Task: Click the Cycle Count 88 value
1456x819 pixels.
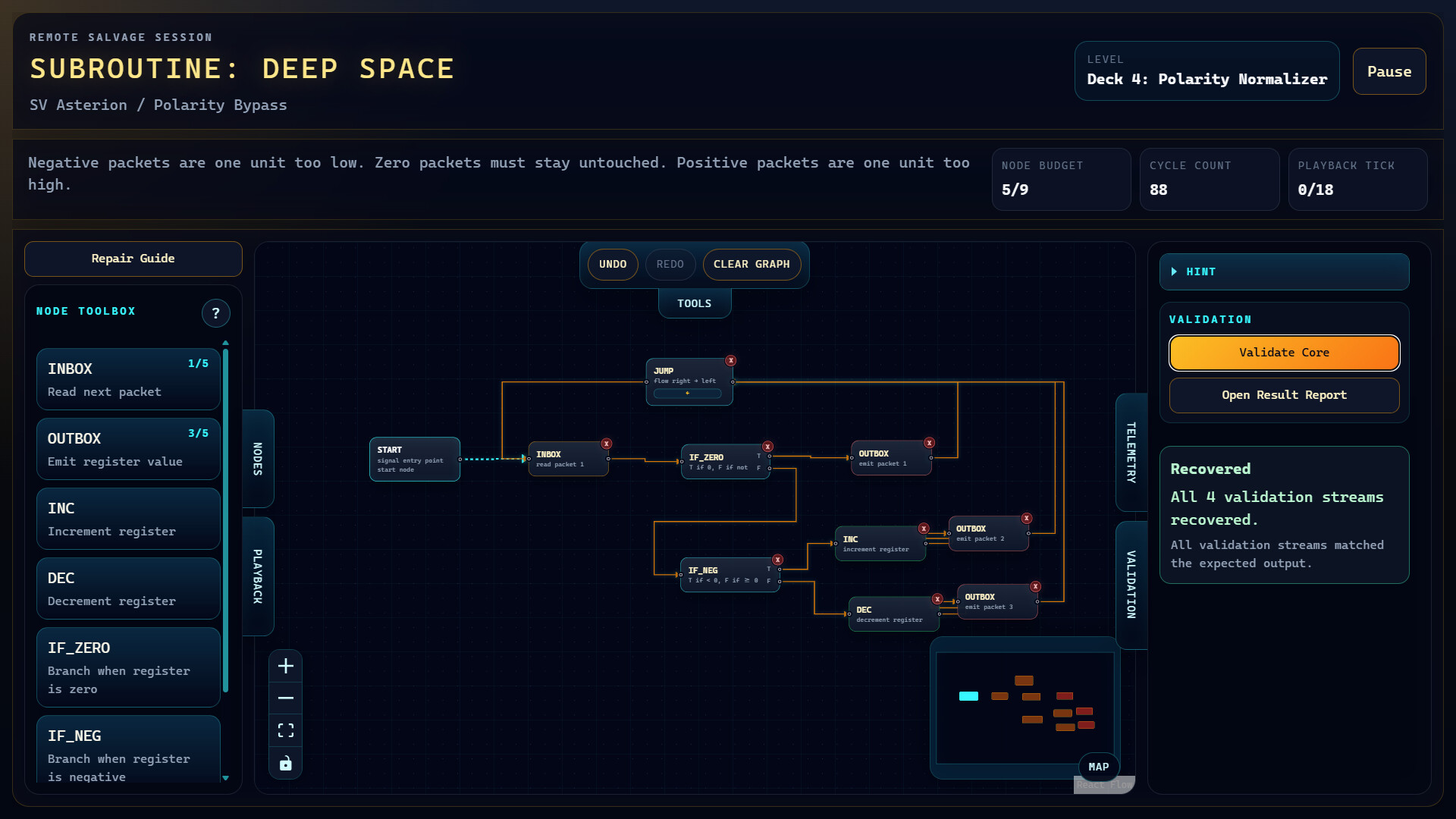Action: [x=1159, y=190]
